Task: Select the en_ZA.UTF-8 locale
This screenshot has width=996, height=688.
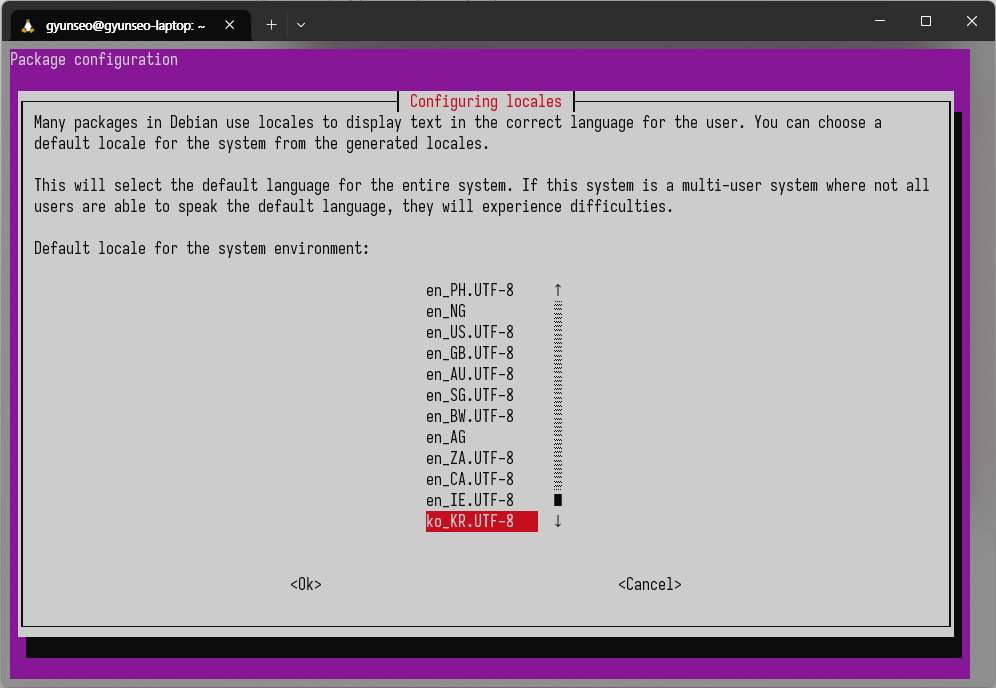Action: [x=469, y=458]
